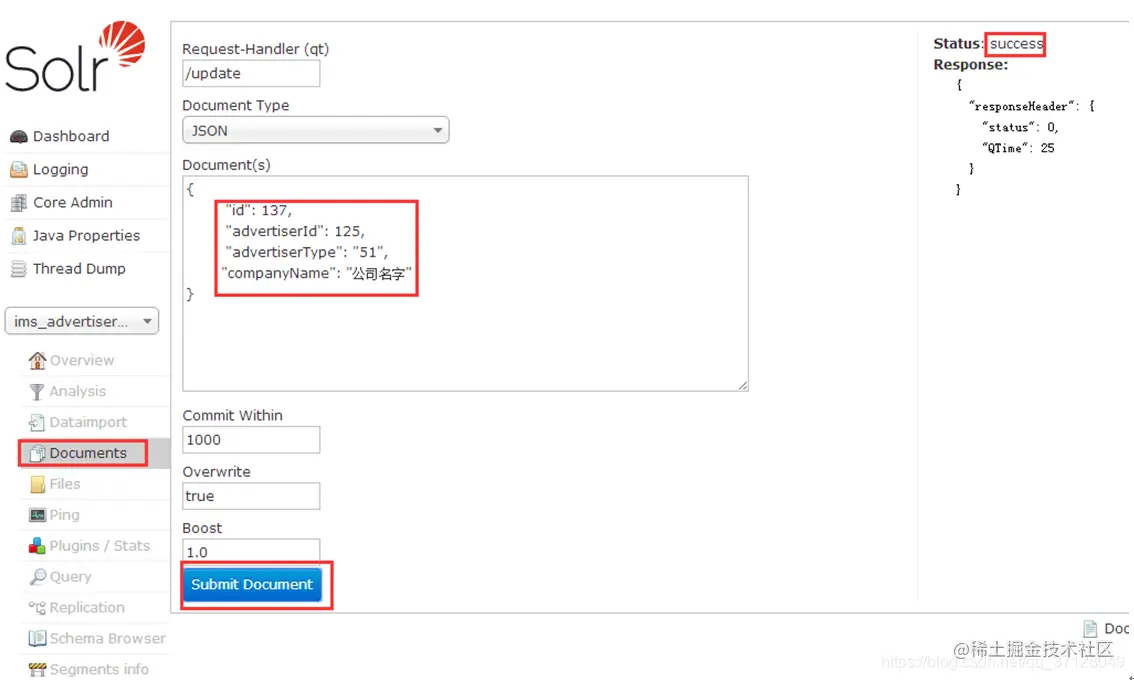Open the Overview house icon
The height and width of the screenshot is (680, 1134).
37,360
